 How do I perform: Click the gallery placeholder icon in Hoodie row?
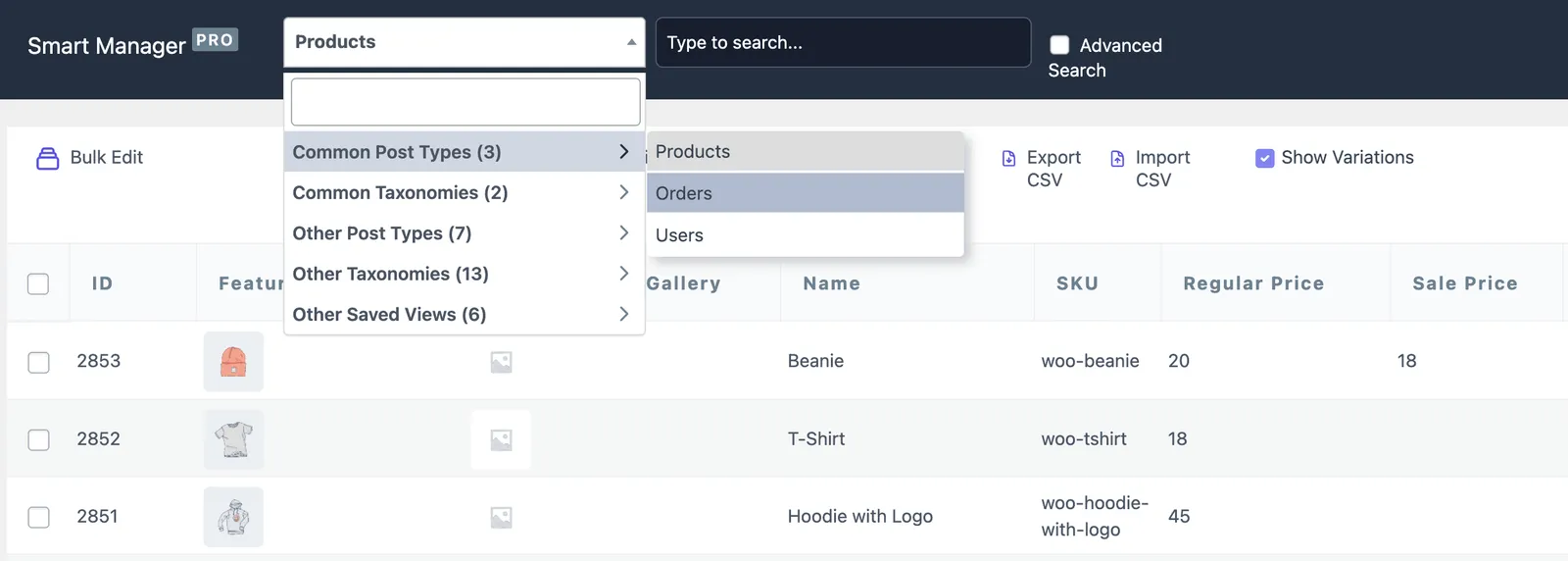pos(501,517)
